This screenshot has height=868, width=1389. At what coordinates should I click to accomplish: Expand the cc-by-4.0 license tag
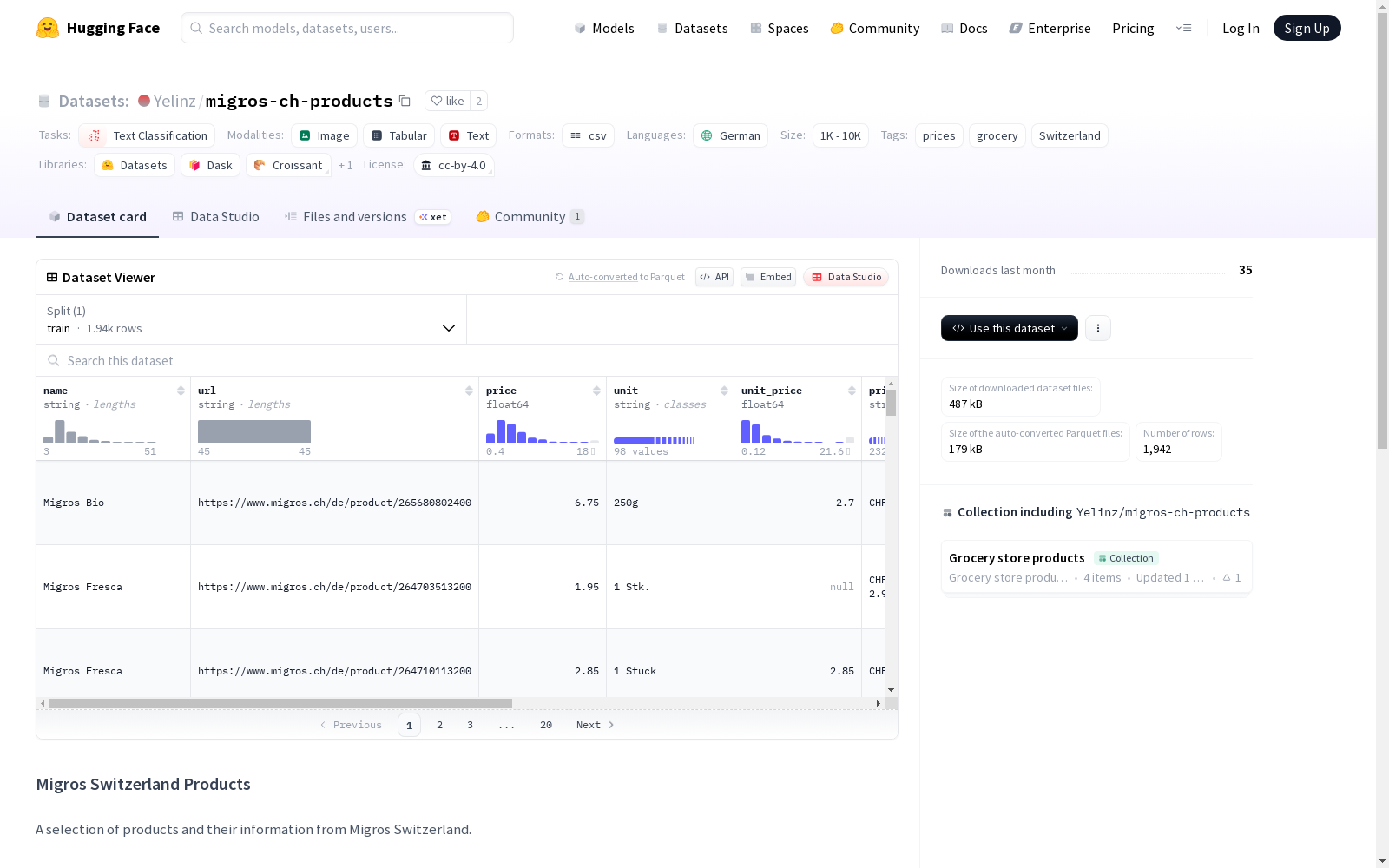pyautogui.click(x=454, y=165)
